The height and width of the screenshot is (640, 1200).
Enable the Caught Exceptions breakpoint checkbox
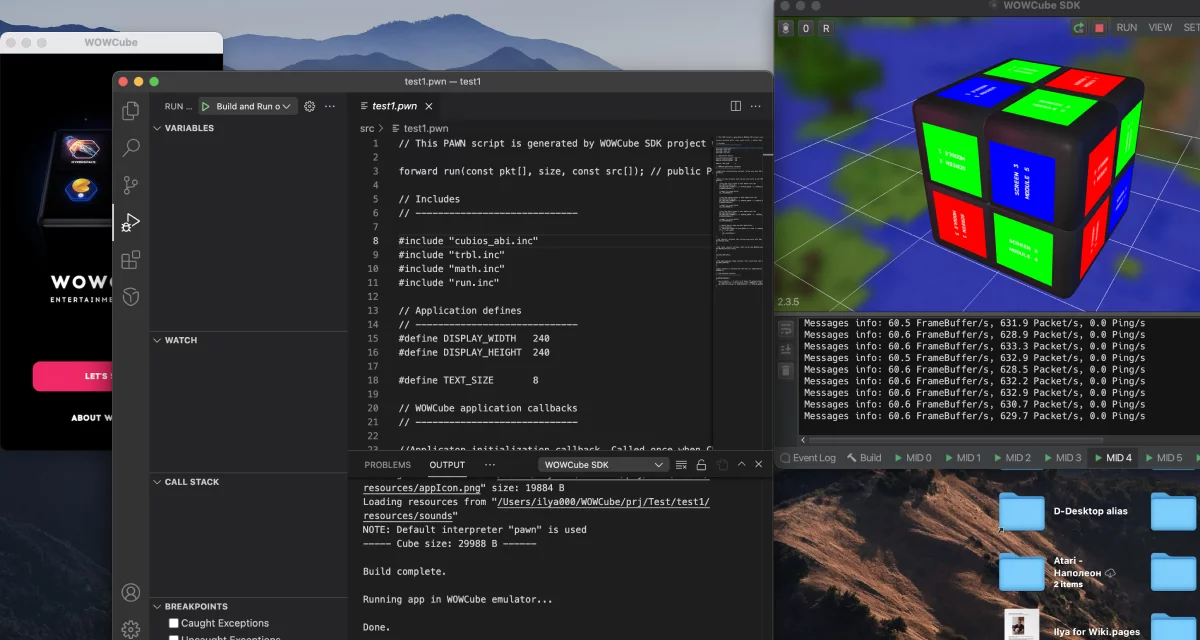click(x=174, y=623)
